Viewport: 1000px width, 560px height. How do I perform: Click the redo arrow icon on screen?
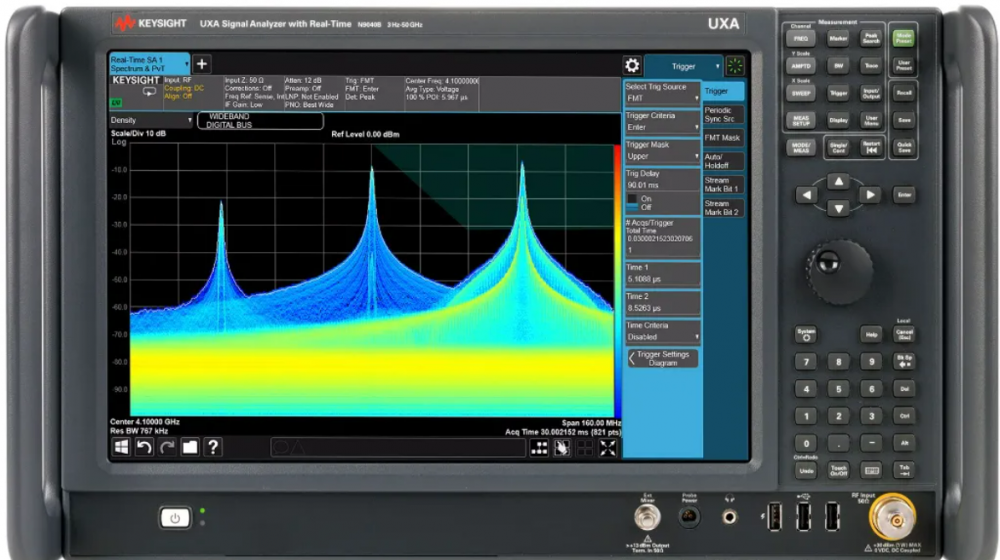point(167,447)
